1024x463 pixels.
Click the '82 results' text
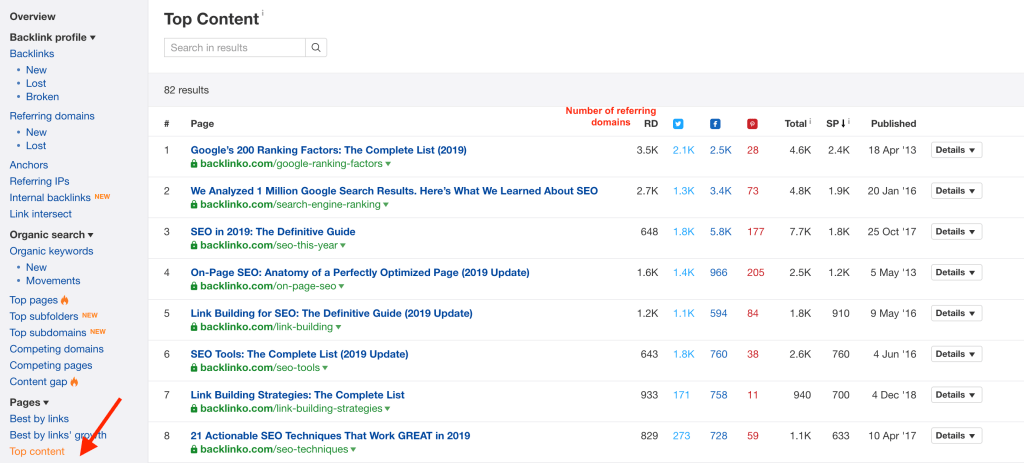click(x=186, y=90)
